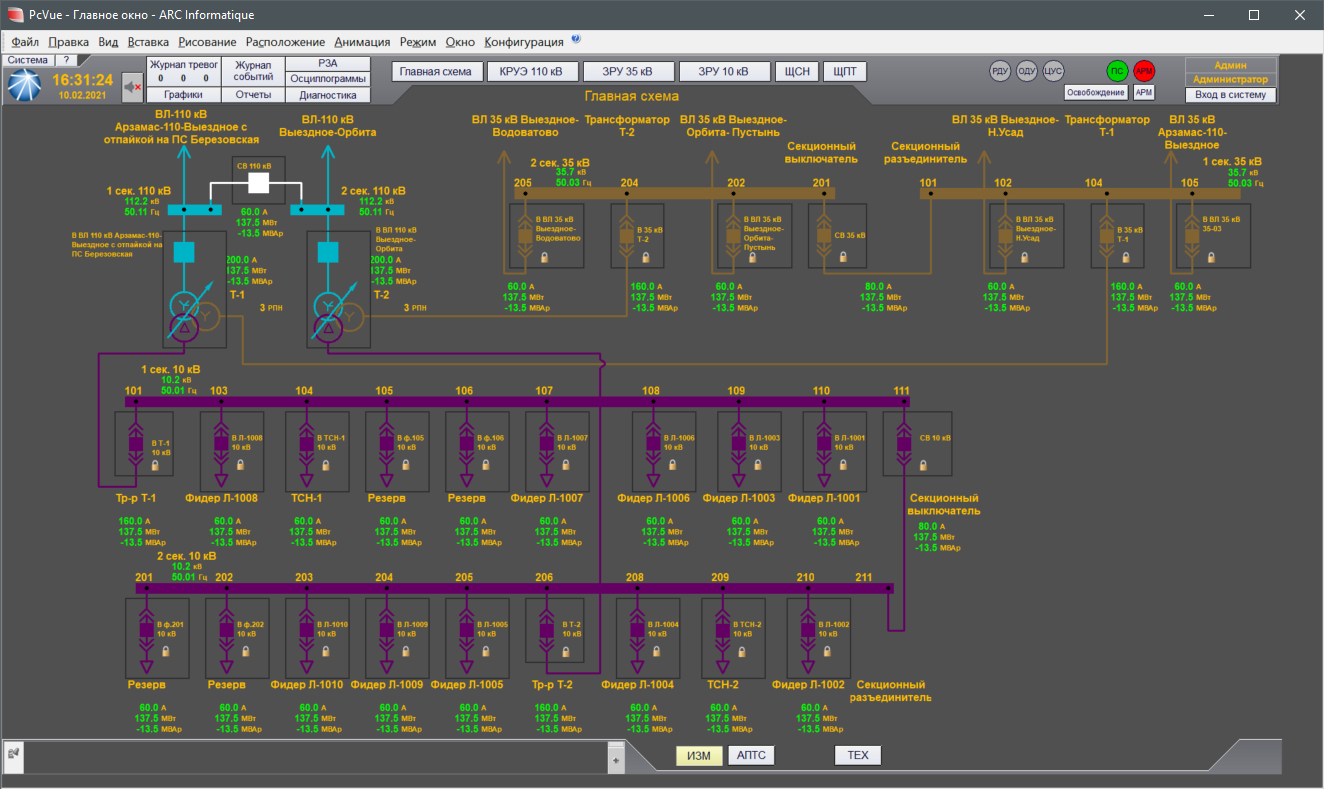This screenshot has height=789, width=1324.
Task: Click the cell 204 В 35 кВ Т-2 breaker
Action: tap(627, 237)
